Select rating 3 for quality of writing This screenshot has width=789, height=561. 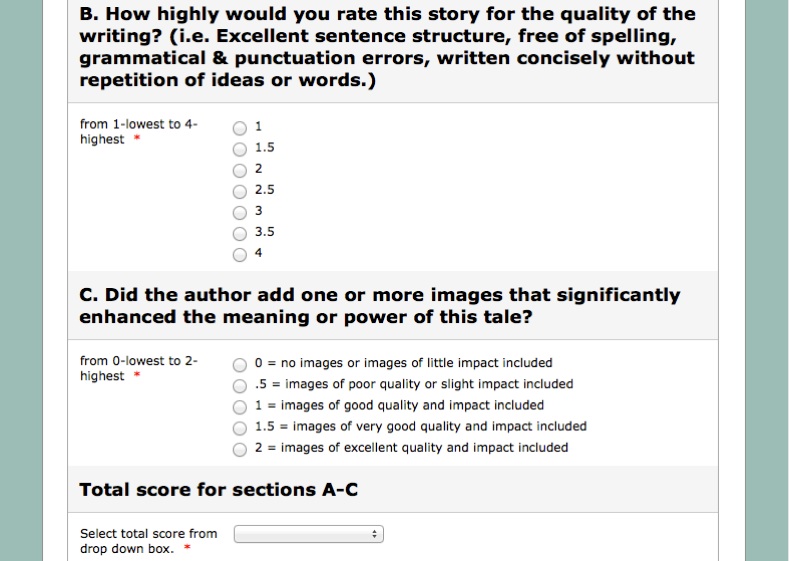(240, 212)
